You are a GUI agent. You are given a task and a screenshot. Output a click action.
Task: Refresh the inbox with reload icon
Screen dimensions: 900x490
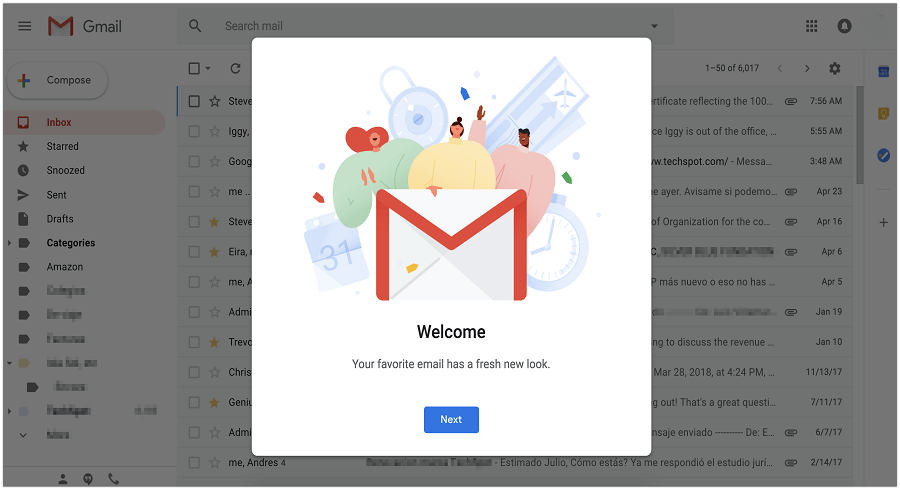click(x=235, y=68)
